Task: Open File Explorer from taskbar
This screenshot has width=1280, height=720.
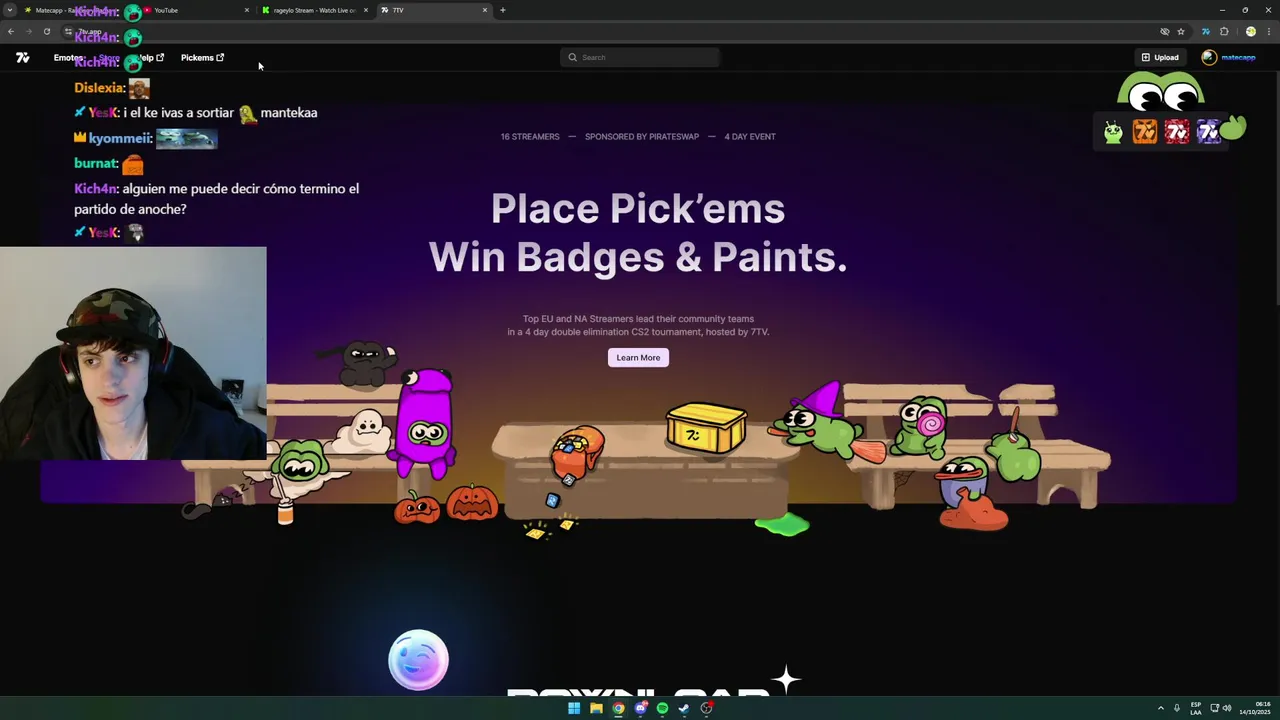Action: pos(596,708)
